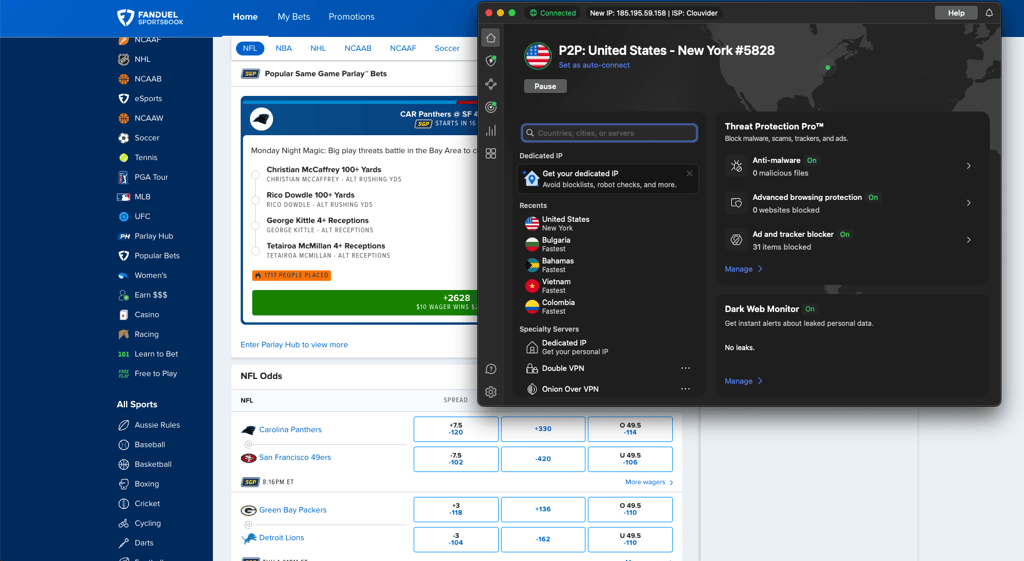Select the NCAAF pill tab

403,48
